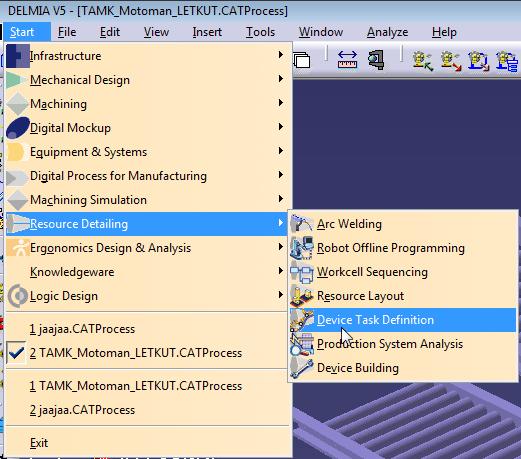Click the Arc Welding workbench icon

tap(302, 224)
